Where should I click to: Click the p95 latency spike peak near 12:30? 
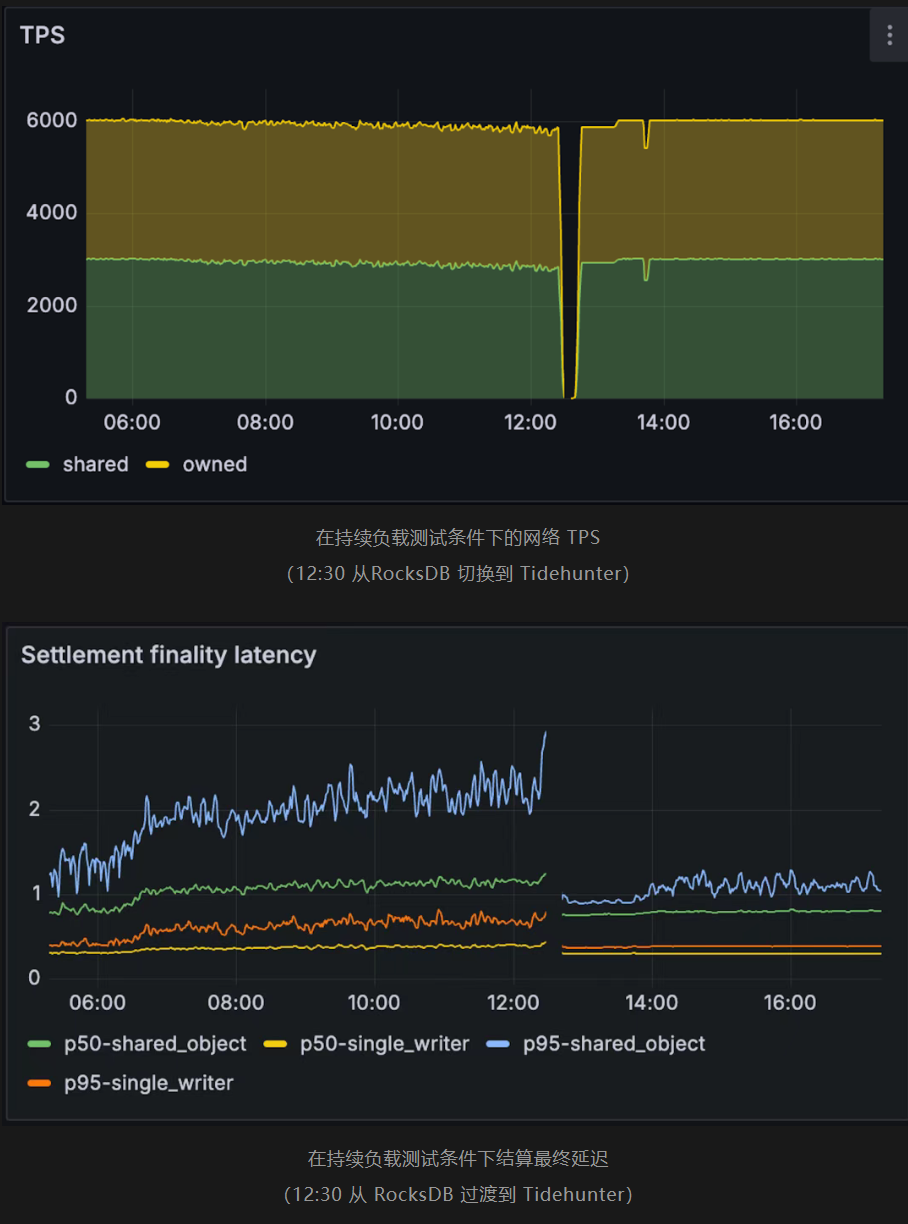coord(545,732)
